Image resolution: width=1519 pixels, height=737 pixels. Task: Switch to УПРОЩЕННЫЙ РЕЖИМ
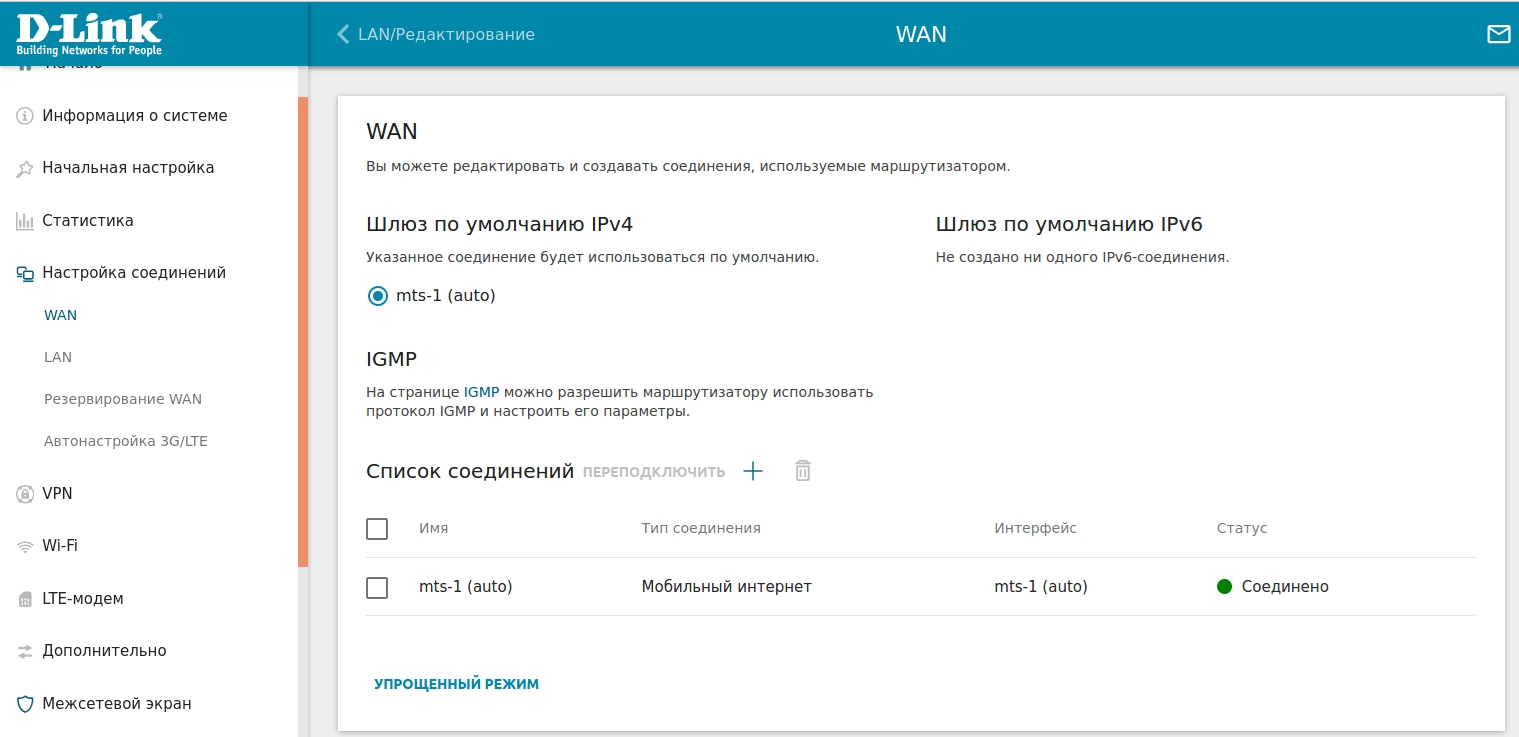[x=456, y=684]
